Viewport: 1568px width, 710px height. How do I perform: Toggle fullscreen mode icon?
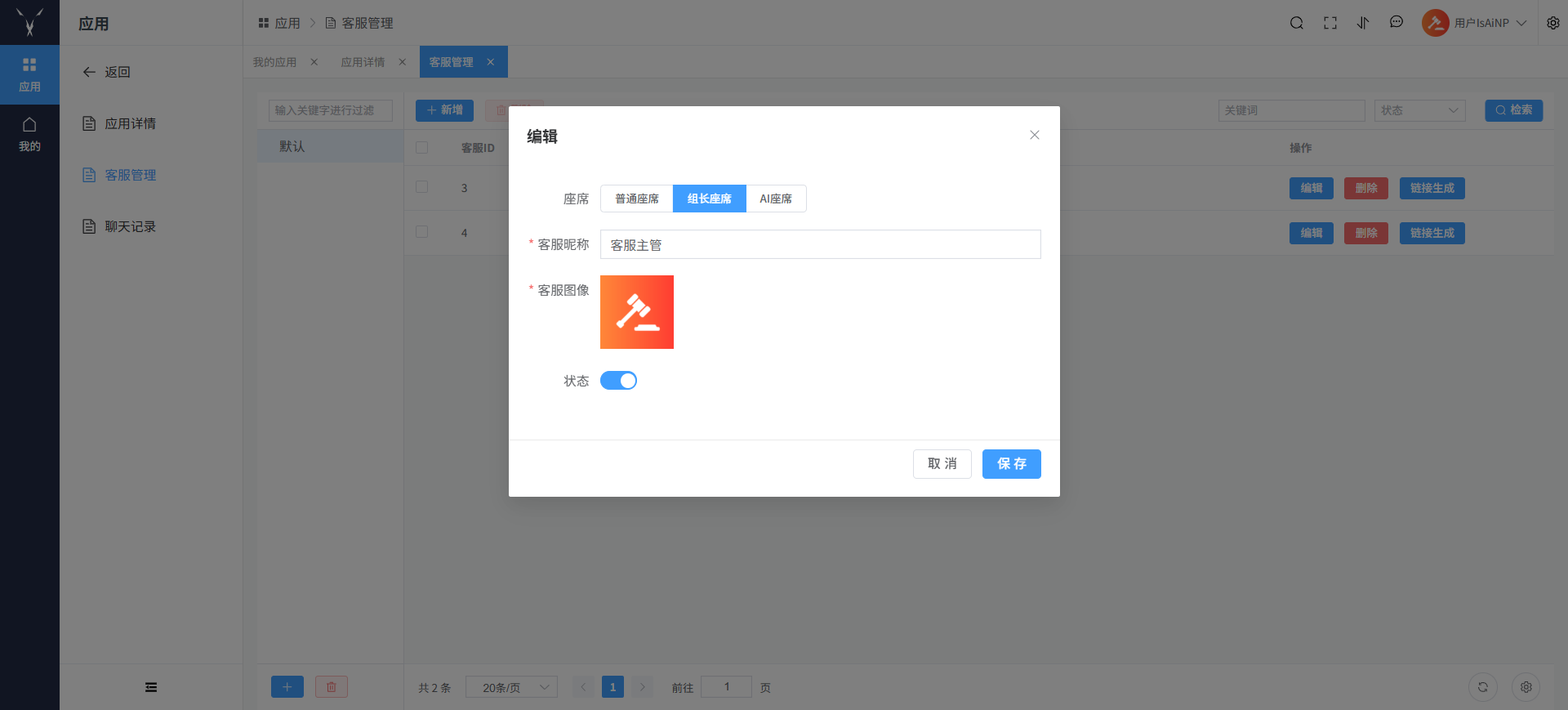pos(1330,23)
